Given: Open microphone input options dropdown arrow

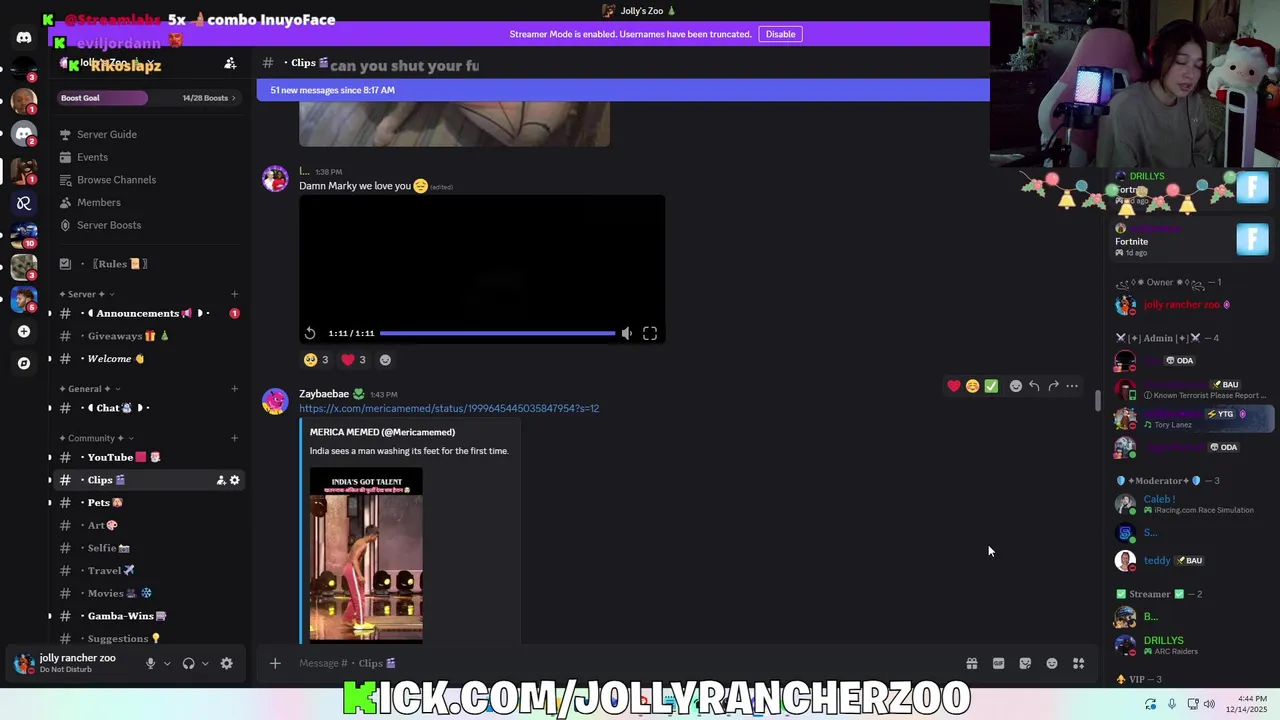Looking at the screenshot, I should (167, 663).
